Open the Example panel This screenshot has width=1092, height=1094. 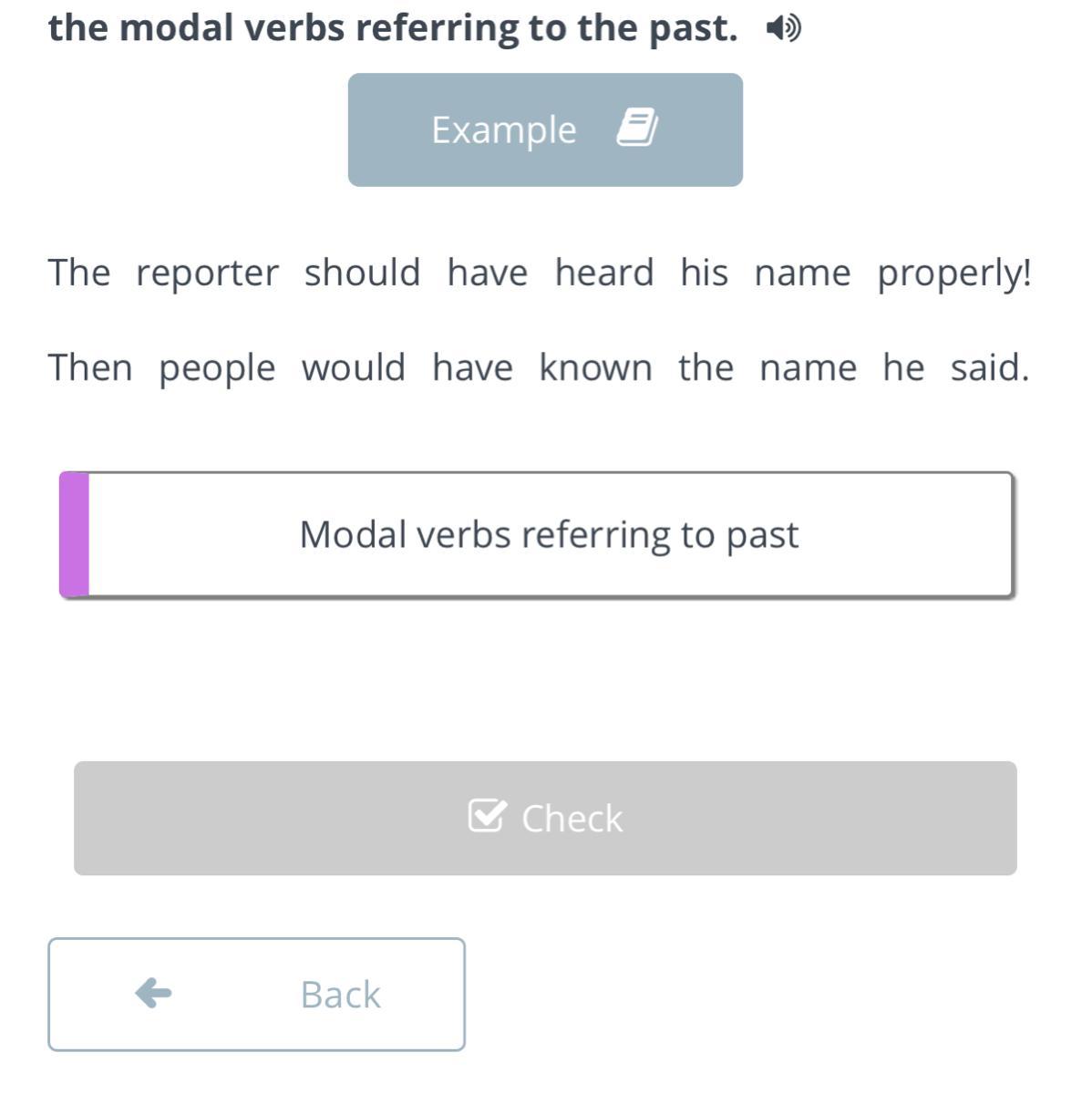(x=545, y=129)
